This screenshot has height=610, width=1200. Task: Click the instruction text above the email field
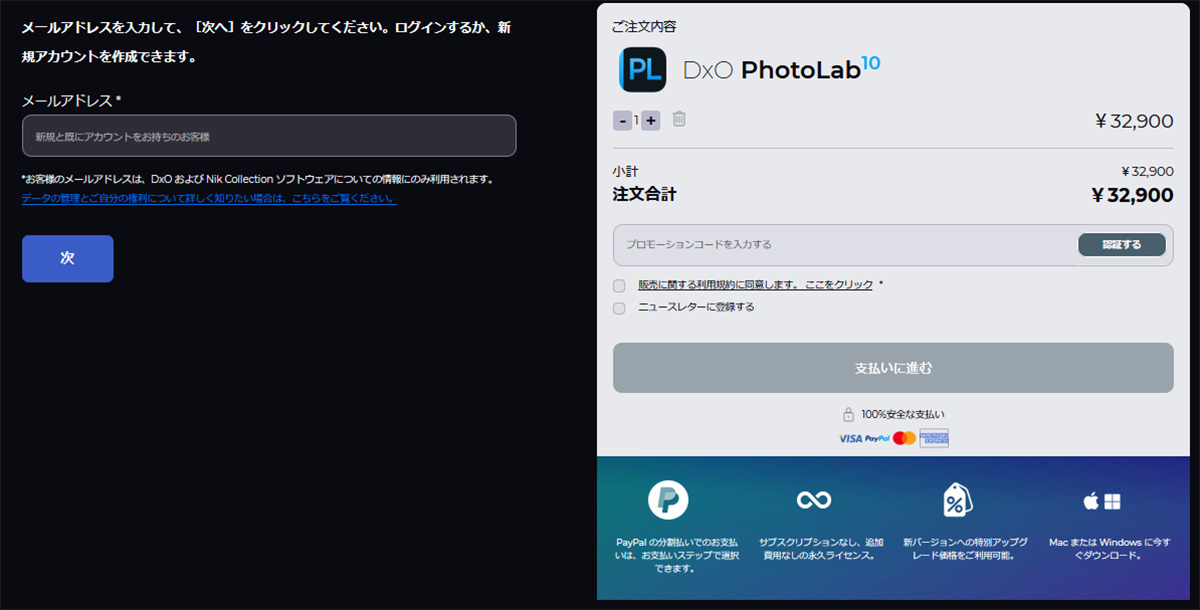(x=267, y=41)
